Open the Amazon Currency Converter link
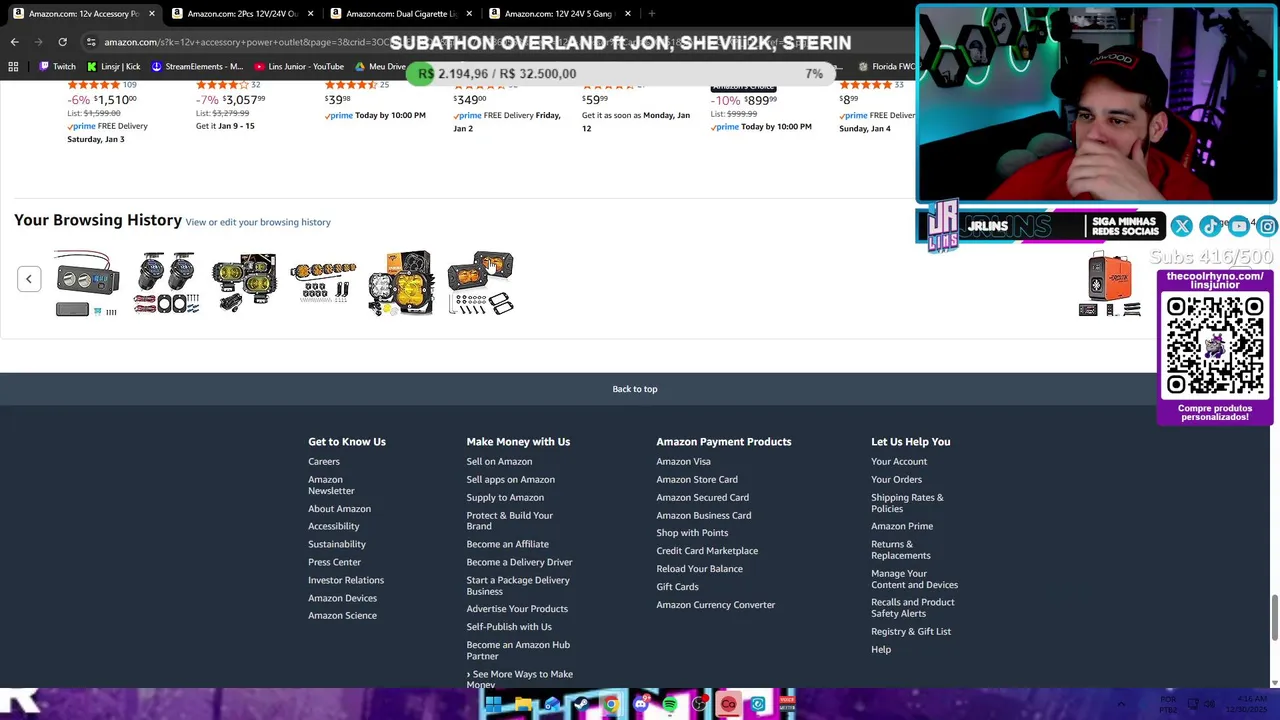This screenshot has width=1280, height=720. [x=715, y=605]
